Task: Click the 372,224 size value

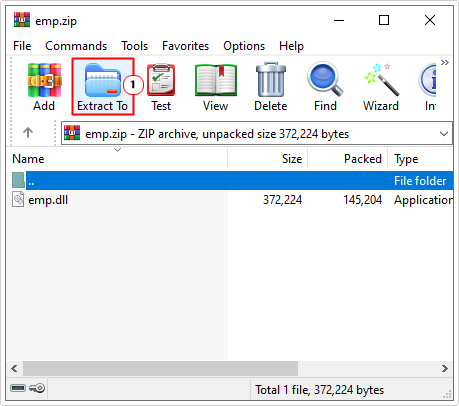Action: pos(283,200)
